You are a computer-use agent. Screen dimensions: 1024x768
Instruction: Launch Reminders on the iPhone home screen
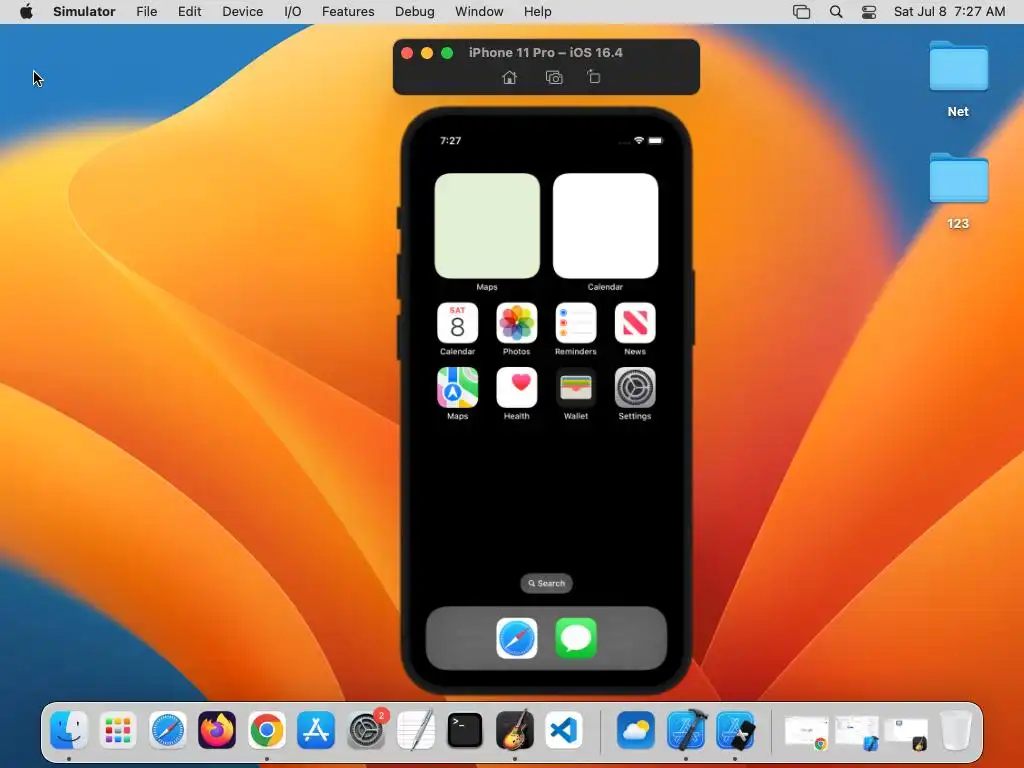(575, 323)
